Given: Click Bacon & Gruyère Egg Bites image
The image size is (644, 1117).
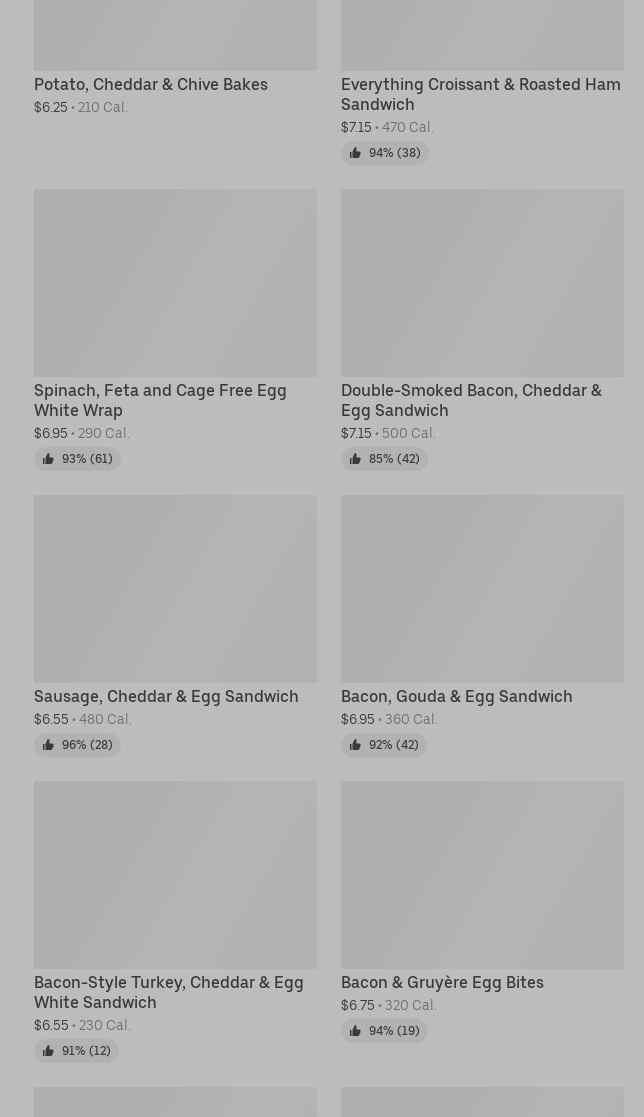Looking at the screenshot, I should point(482,875).
